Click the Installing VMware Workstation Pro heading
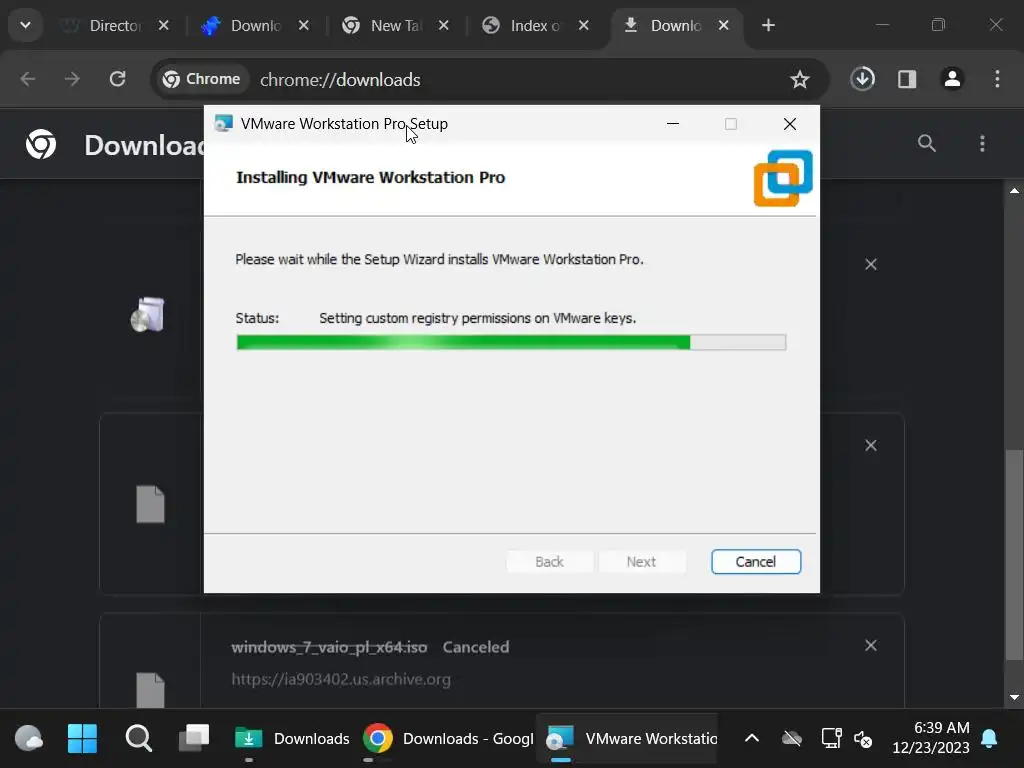Screen dimensions: 1024x768 coord(370,178)
